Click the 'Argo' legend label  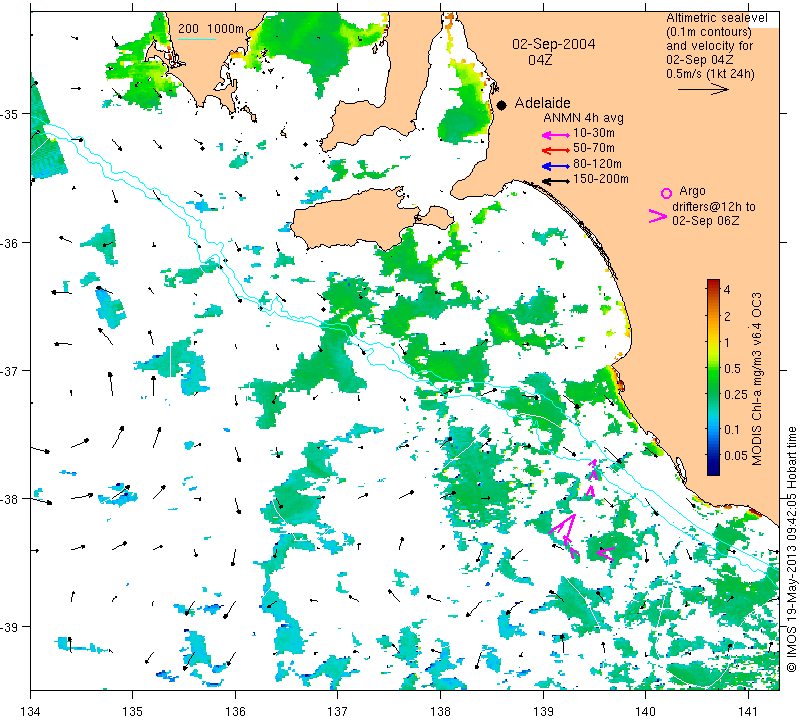[x=692, y=191]
